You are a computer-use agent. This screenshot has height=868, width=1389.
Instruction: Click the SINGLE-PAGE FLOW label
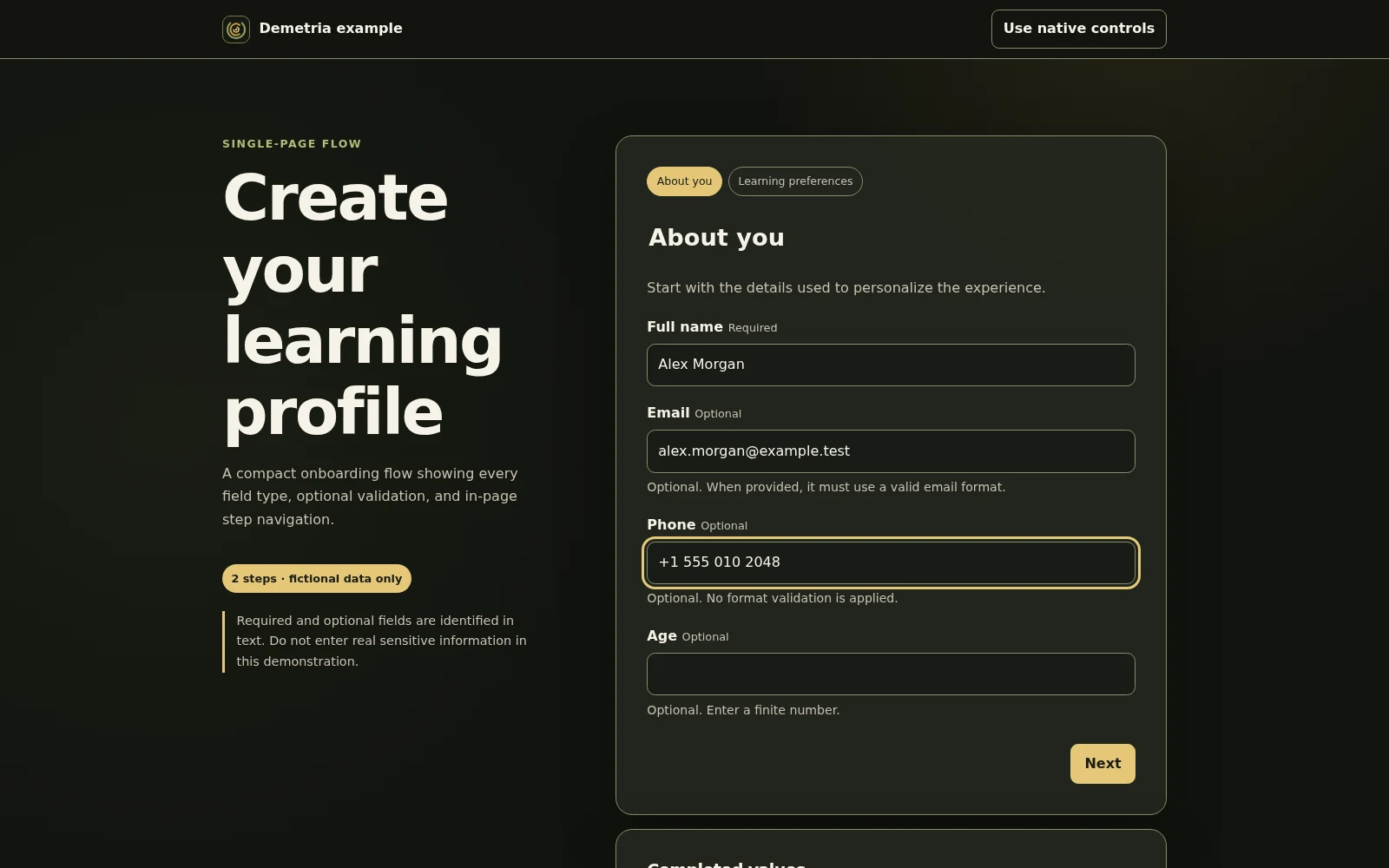pos(292,144)
